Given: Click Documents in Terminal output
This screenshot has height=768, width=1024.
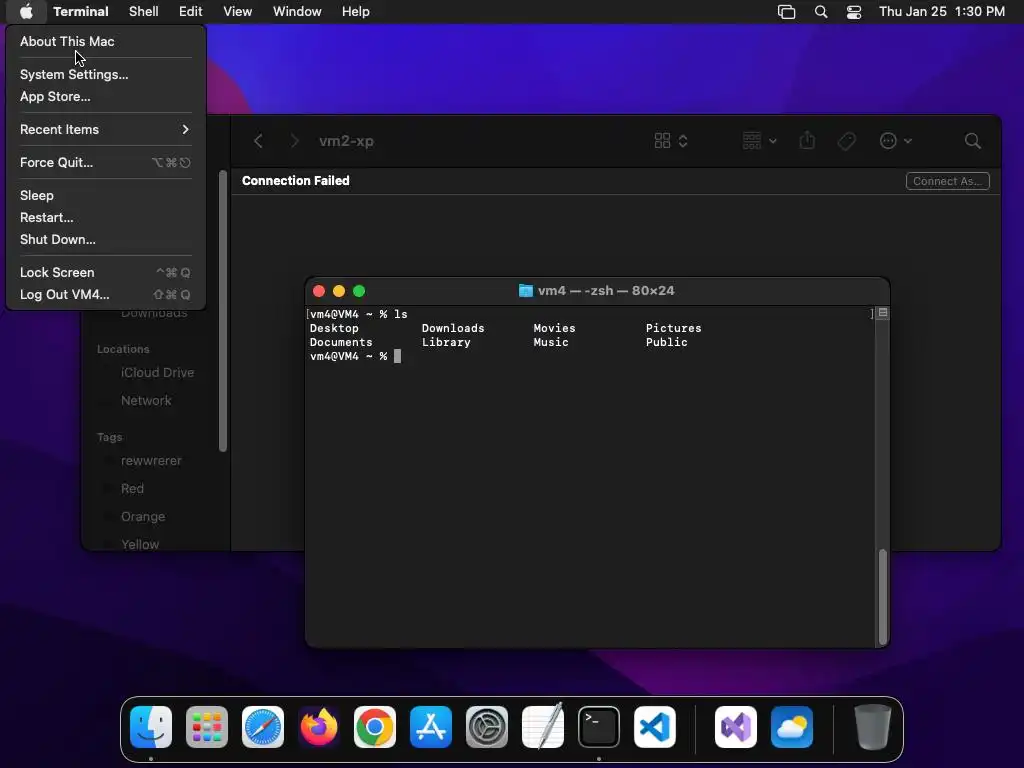Looking at the screenshot, I should pos(341,342).
